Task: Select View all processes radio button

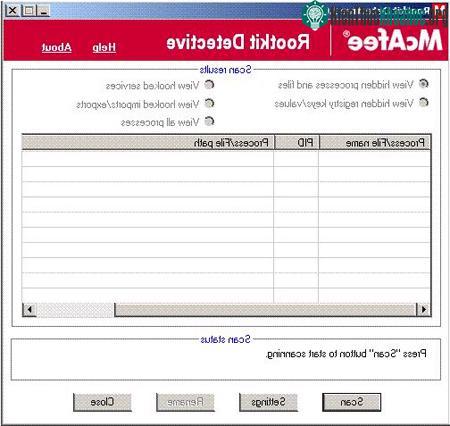Action: click(209, 121)
